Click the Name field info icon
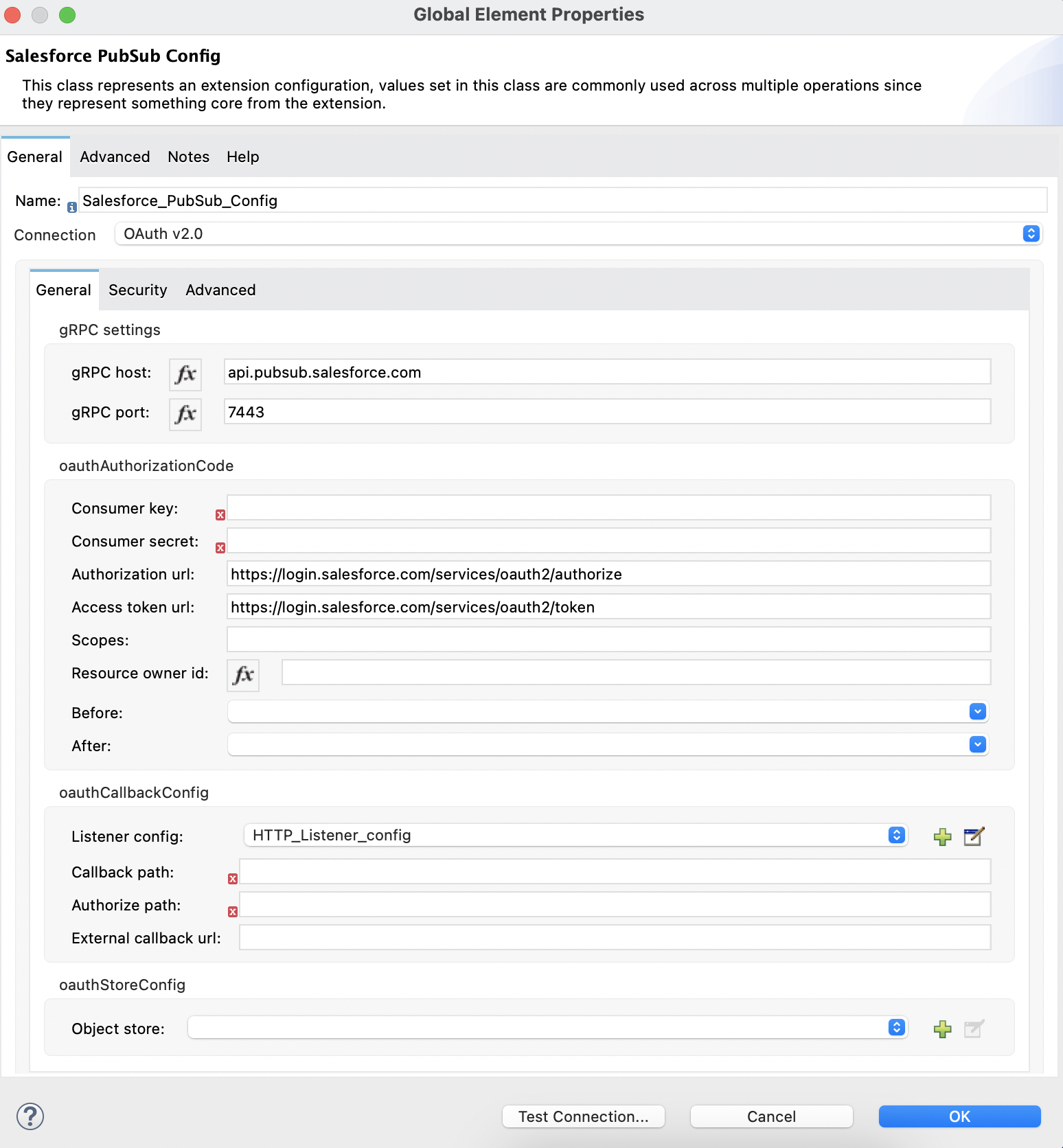 71,207
